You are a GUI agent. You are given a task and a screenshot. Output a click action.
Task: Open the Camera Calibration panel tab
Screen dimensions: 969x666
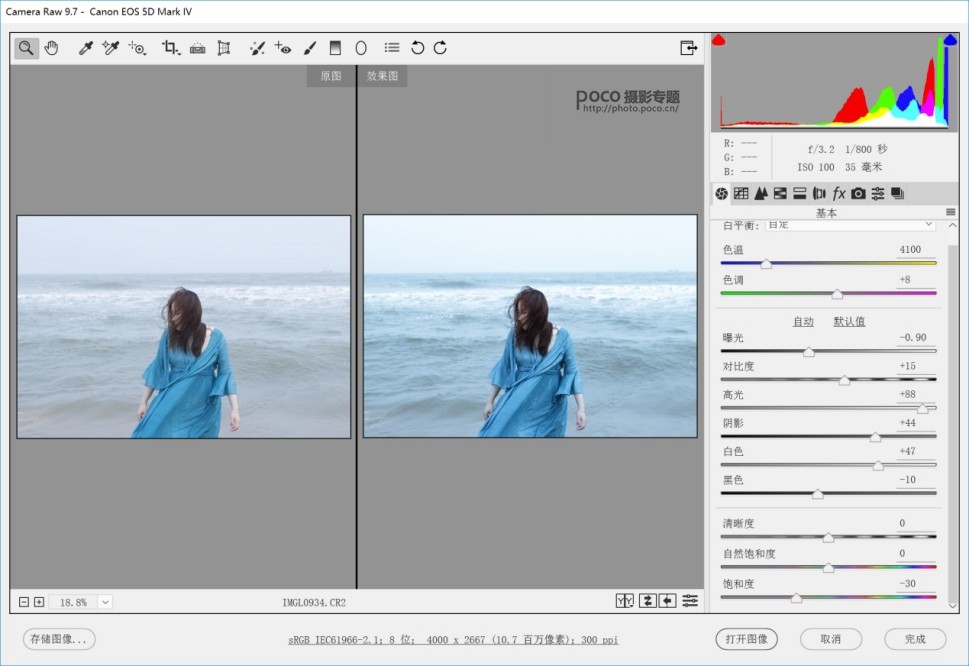(x=858, y=193)
